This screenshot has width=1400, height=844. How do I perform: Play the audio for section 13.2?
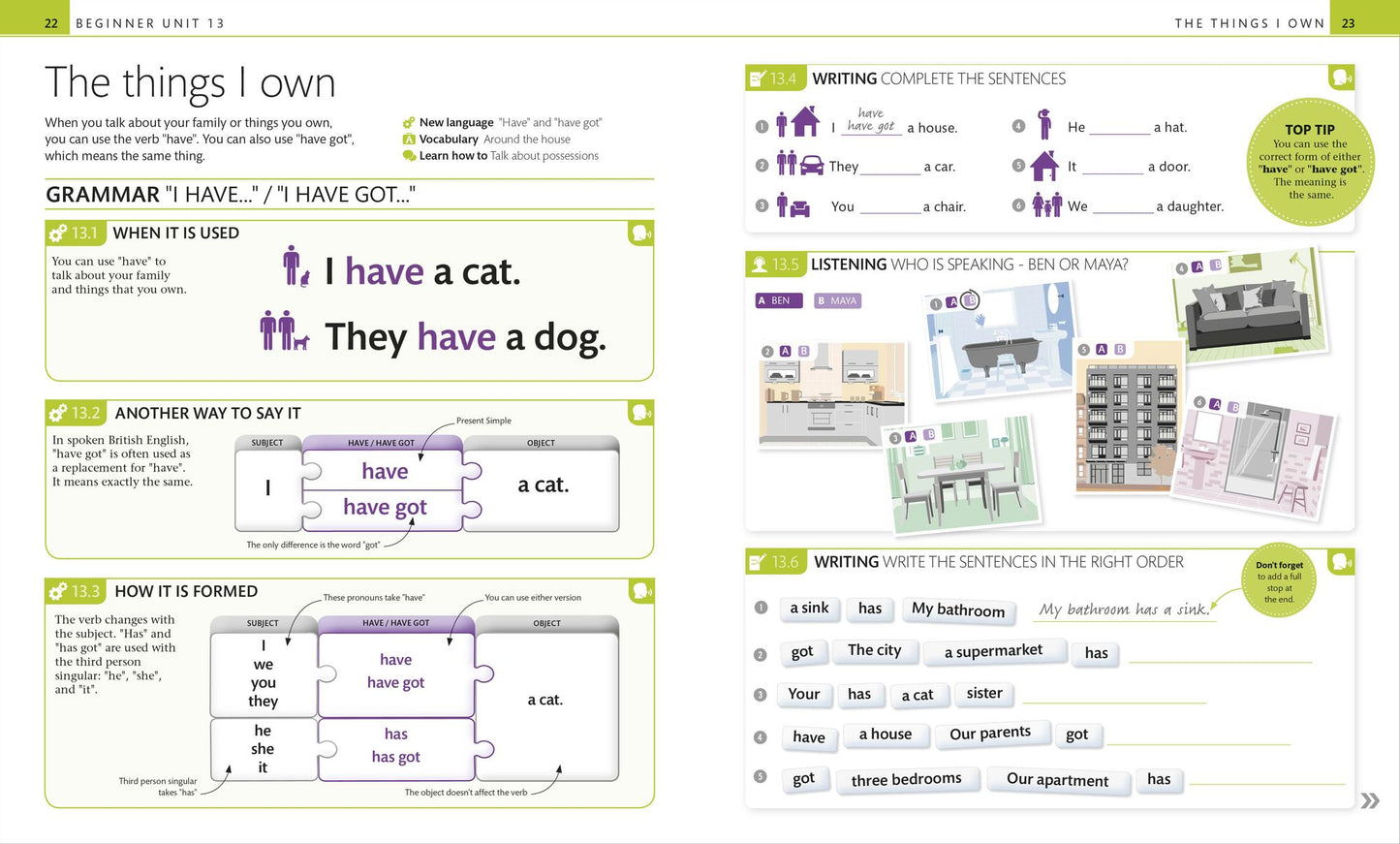pyautogui.click(x=640, y=413)
